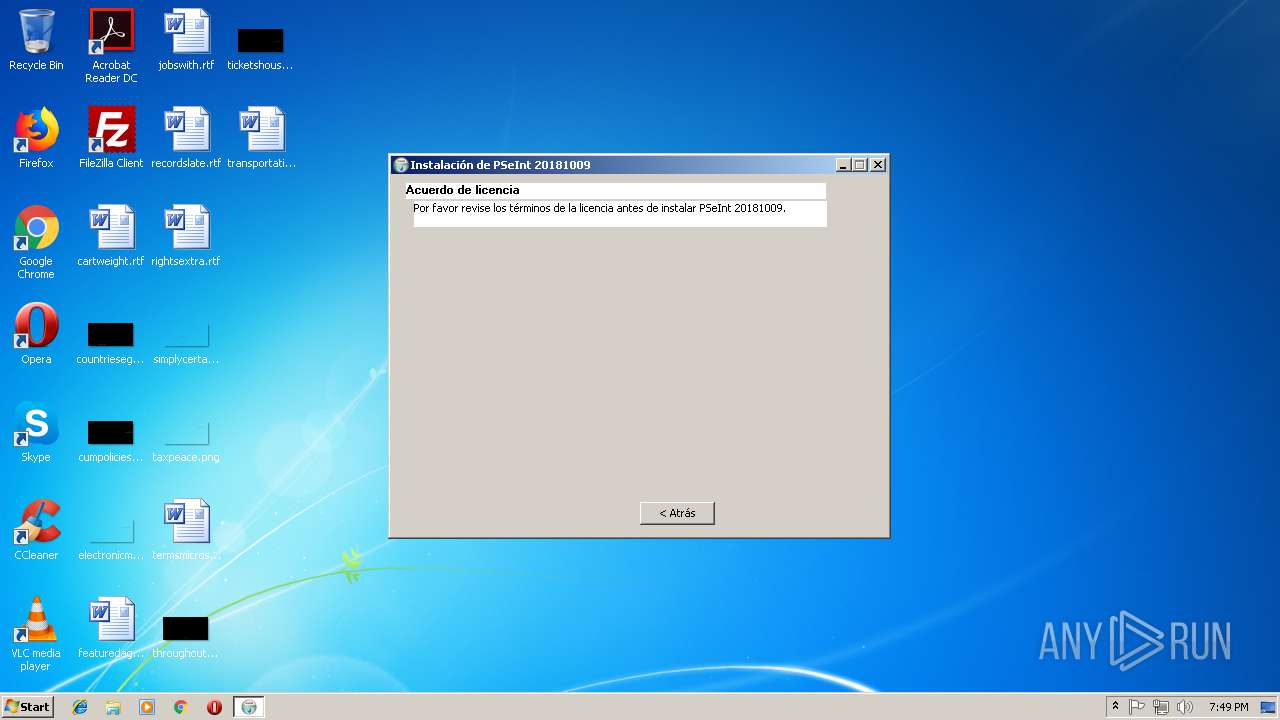
Task: Select Acrobat Reader DC desktop icon
Action: click(x=111, y=47)
